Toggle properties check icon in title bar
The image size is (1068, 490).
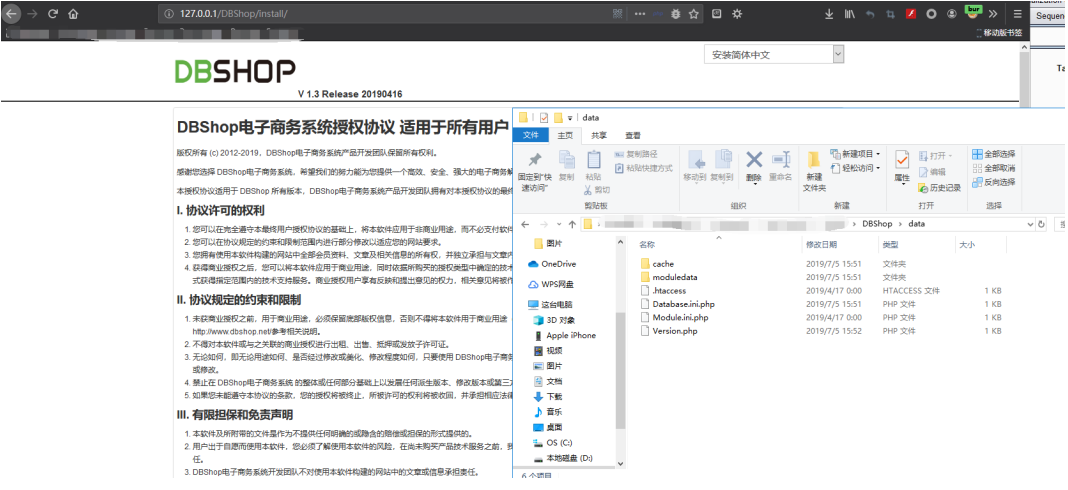(x=544, y=117)
